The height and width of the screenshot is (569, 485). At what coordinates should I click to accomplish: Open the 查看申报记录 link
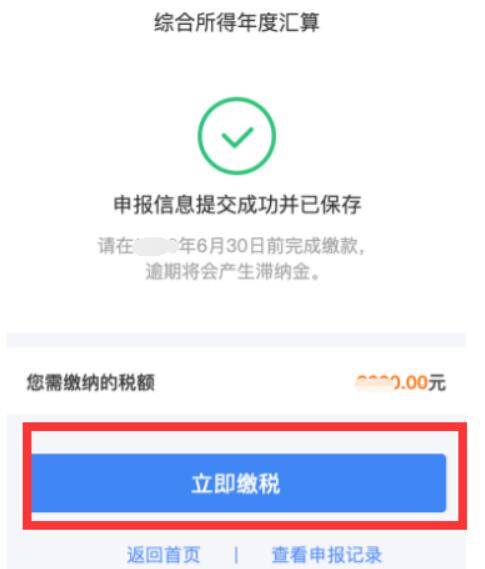coord(326,554)
